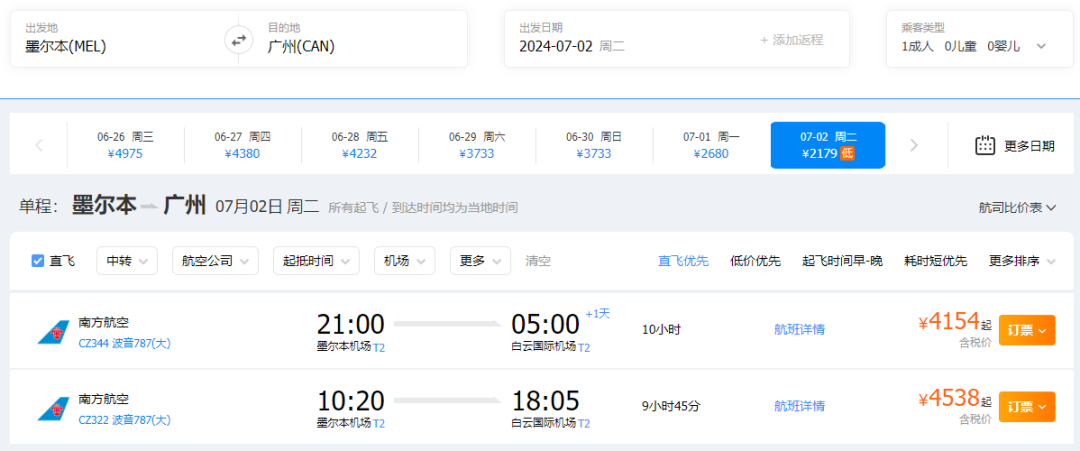Click 订票 button for the ¥4154 flight
Screen dimensions: 1080x451
pos(1026,330)
